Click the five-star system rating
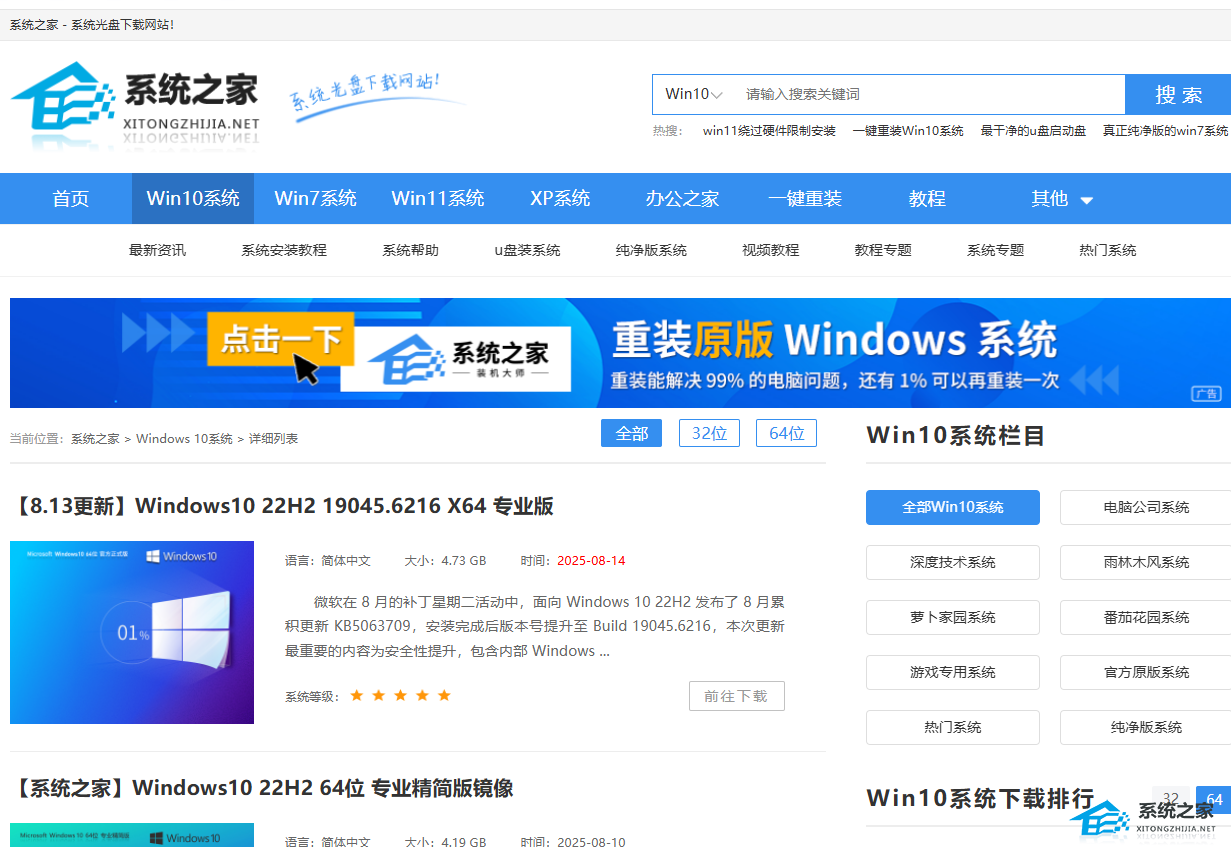Viewport: 1231px width, 847px height. click(400, 695)
